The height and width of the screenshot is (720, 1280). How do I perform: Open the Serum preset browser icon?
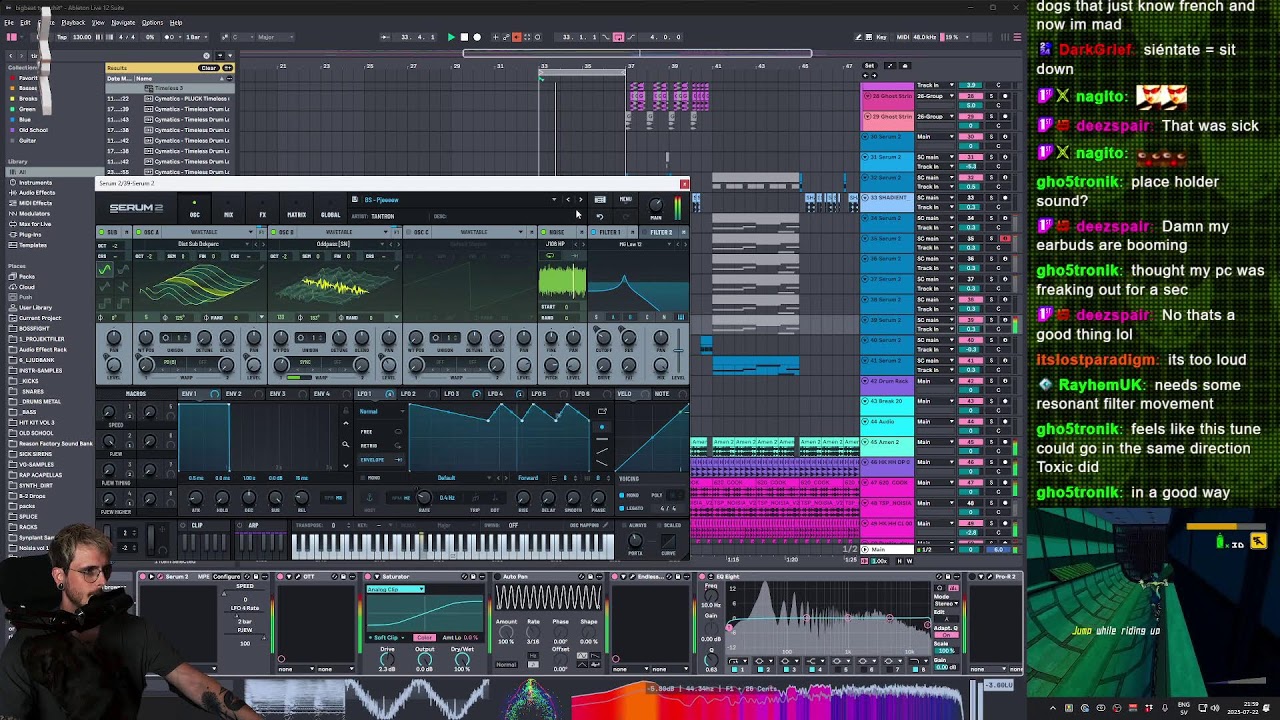600,200
